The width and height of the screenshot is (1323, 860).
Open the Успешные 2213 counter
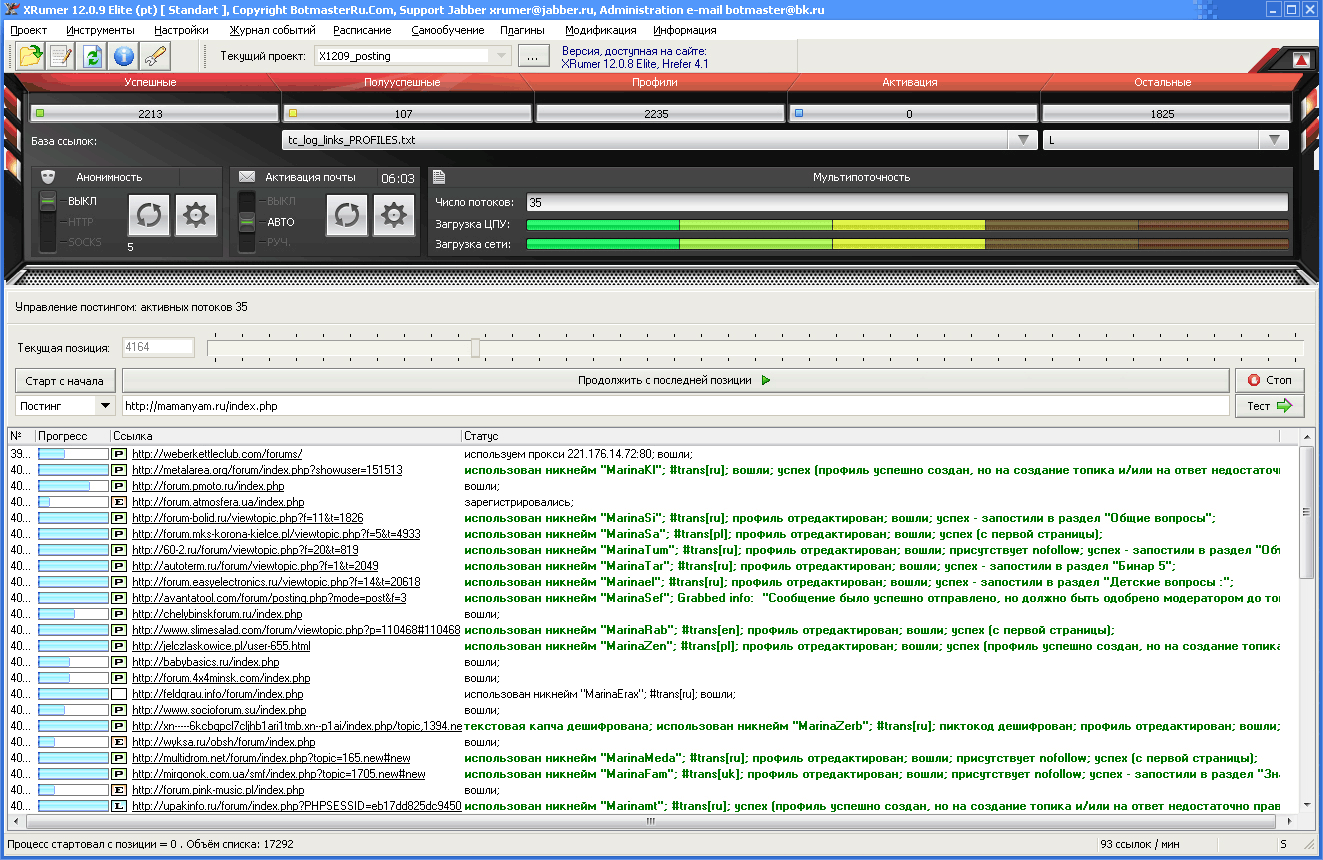pos(154,114)
